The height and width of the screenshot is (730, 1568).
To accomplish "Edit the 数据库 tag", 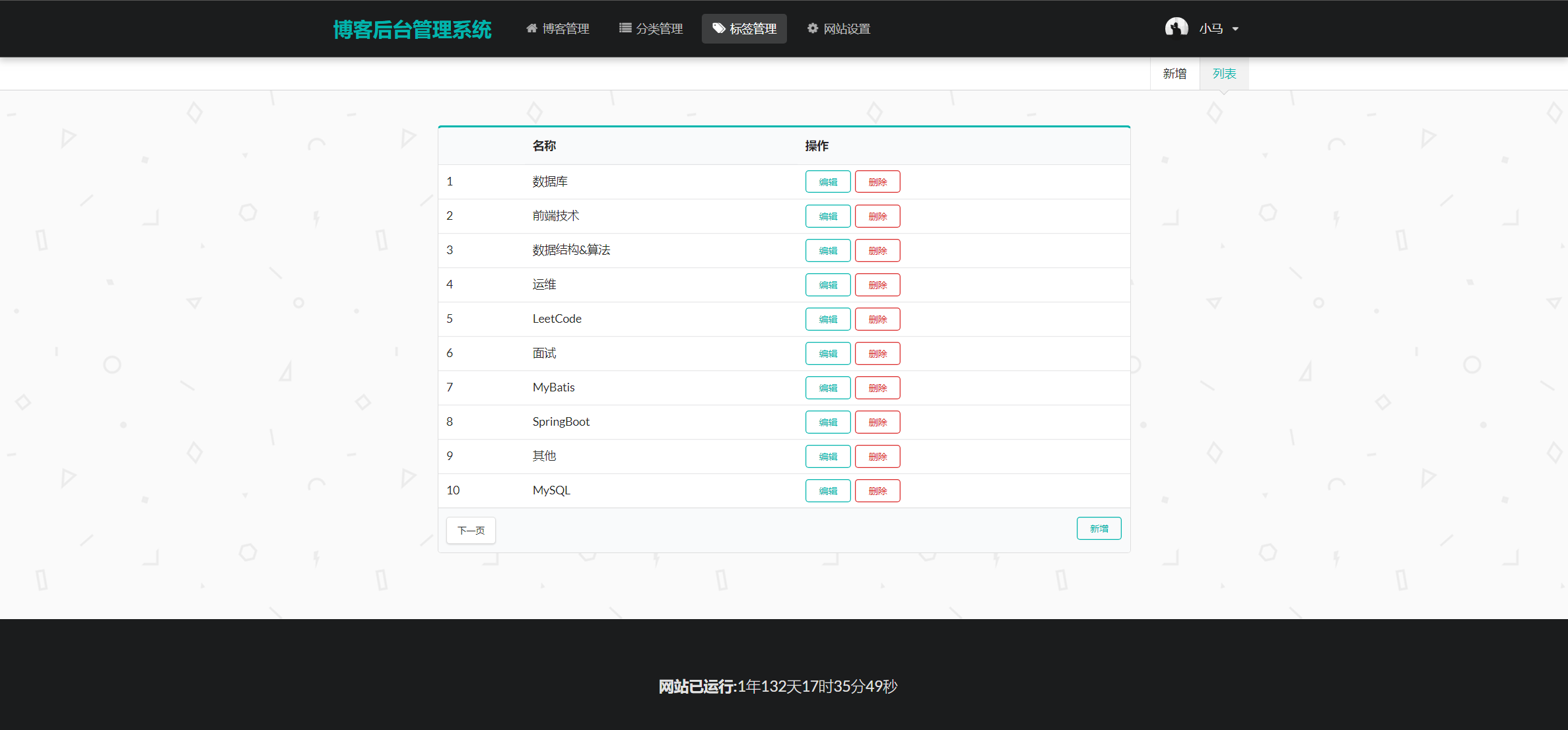I will (828, 182).
